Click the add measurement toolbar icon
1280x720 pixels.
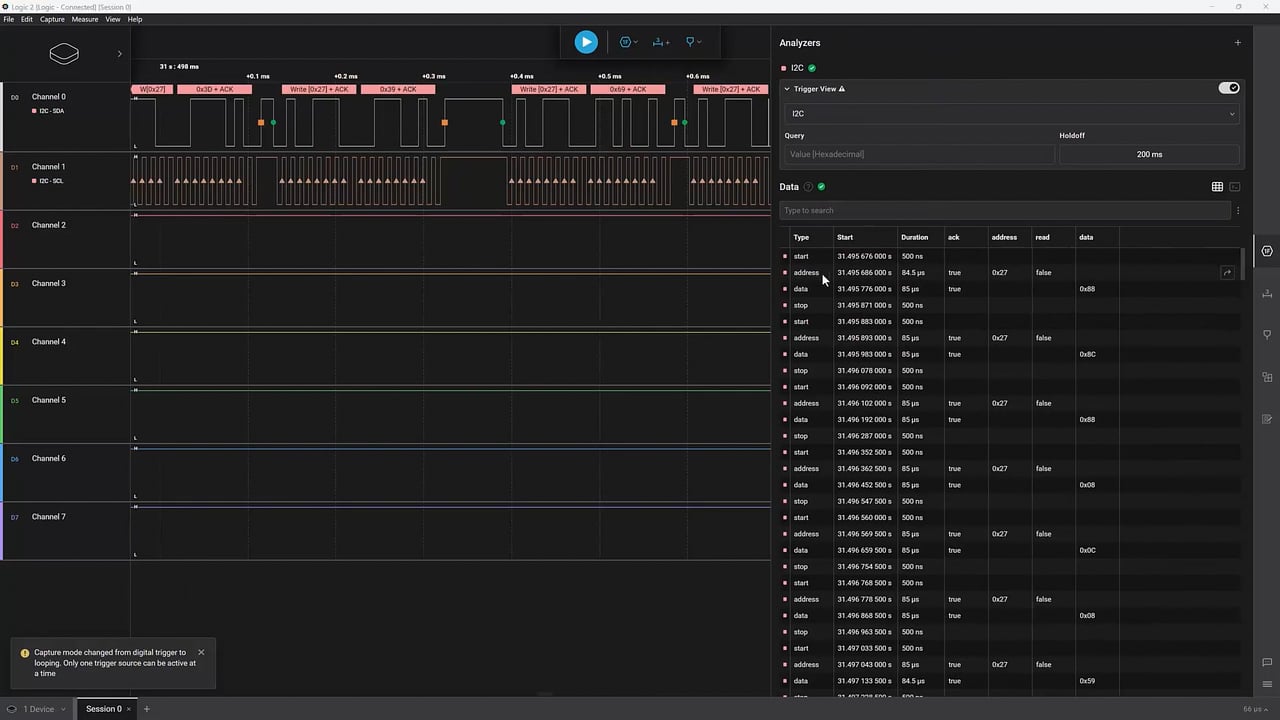point(661,42)
